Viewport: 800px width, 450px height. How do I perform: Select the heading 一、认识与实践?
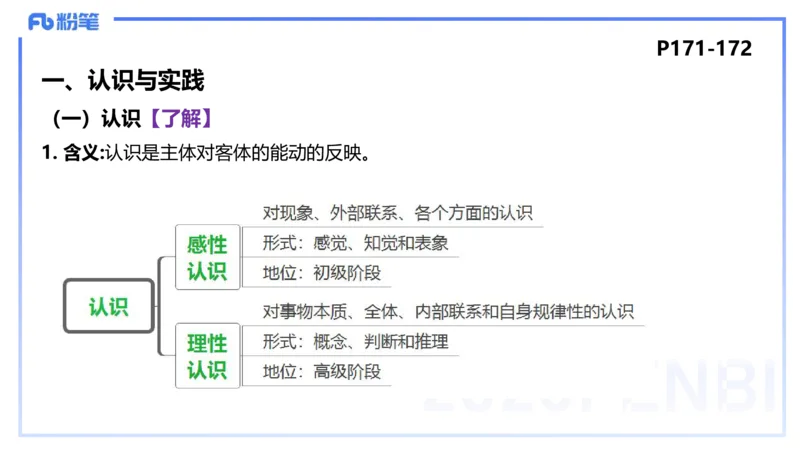[123, 80]
